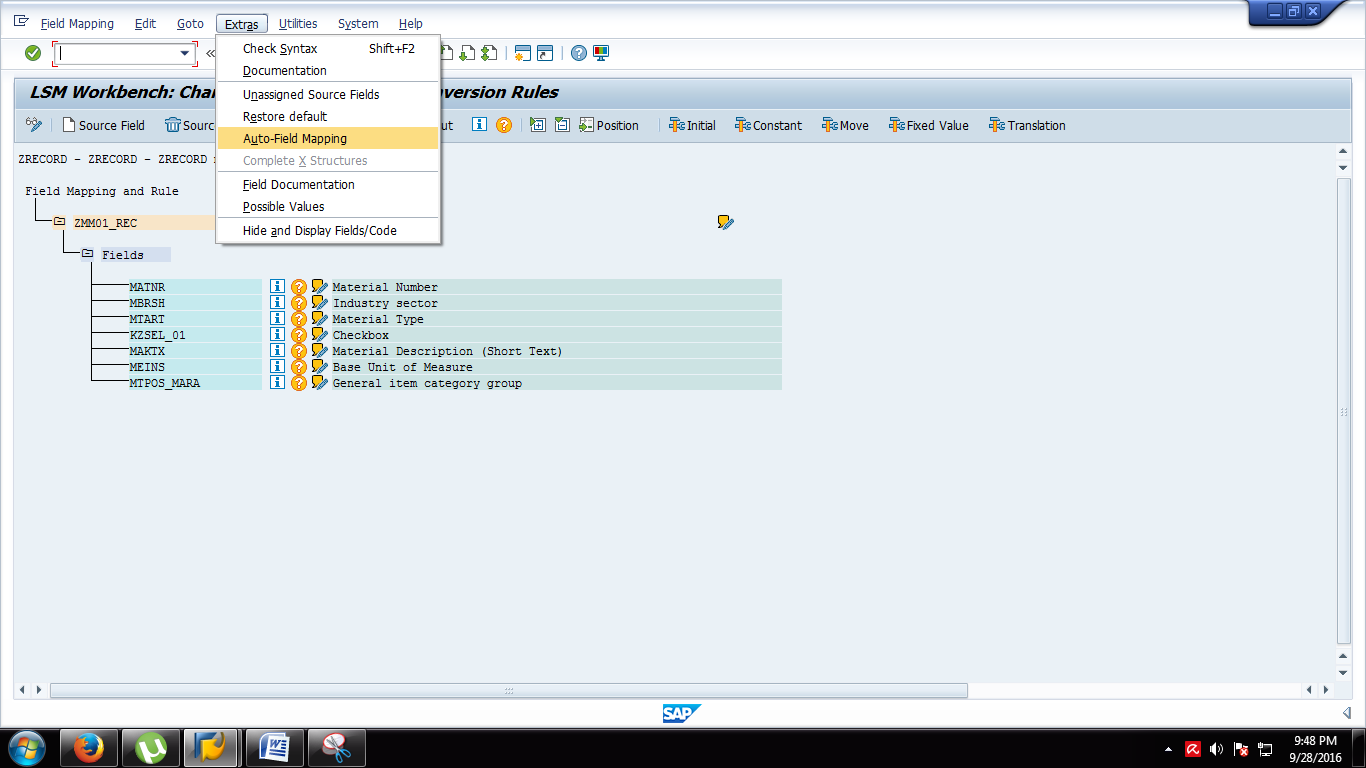Screen dimensions: 1366x768
Task: Click vertical scrollbar down arrow
Action: pyautogui.click(x=1343, y=673)
